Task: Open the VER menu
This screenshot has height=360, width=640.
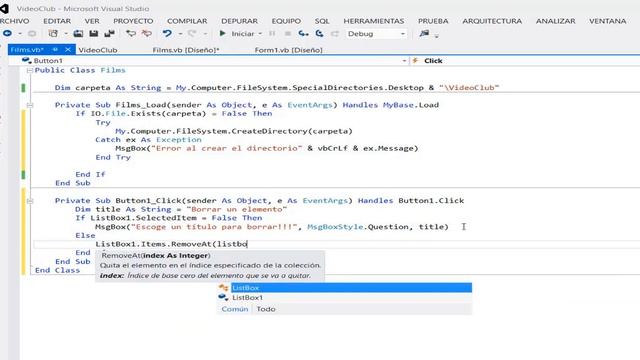Action: [92, 21]
